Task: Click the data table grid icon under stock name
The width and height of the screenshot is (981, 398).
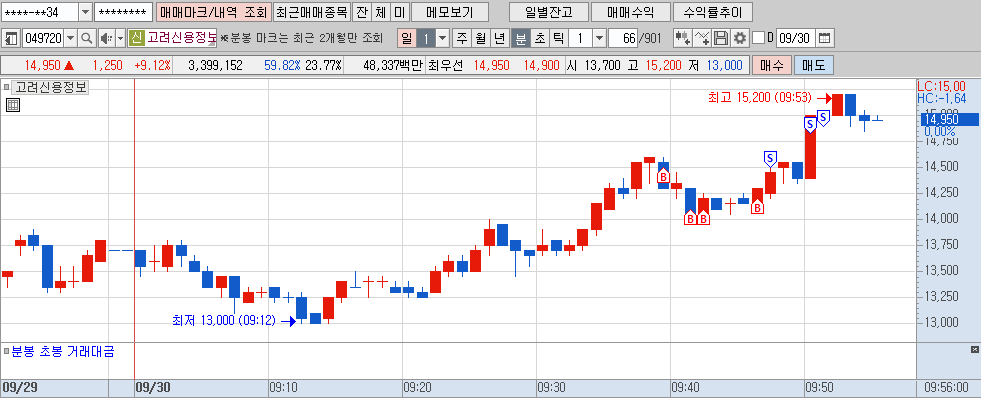Action: [x=13, y=105]
